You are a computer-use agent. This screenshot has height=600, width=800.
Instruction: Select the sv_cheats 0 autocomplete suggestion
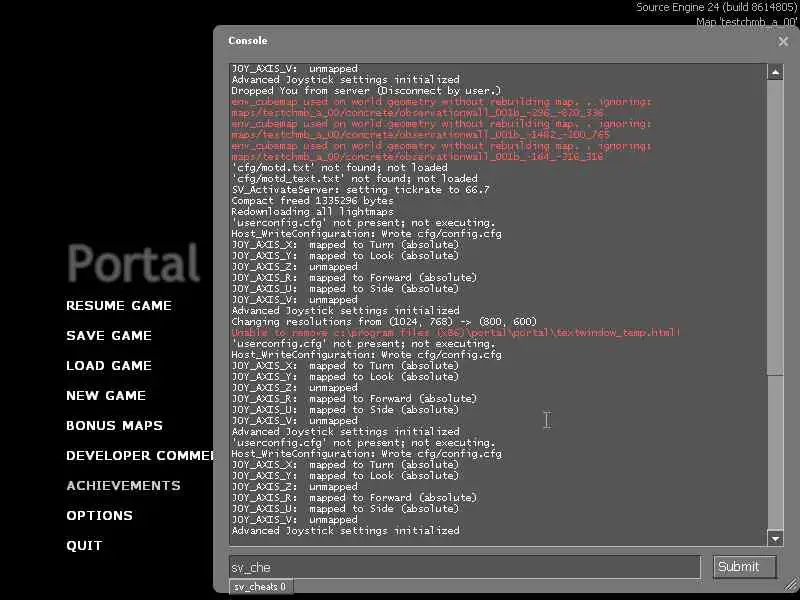261,587
